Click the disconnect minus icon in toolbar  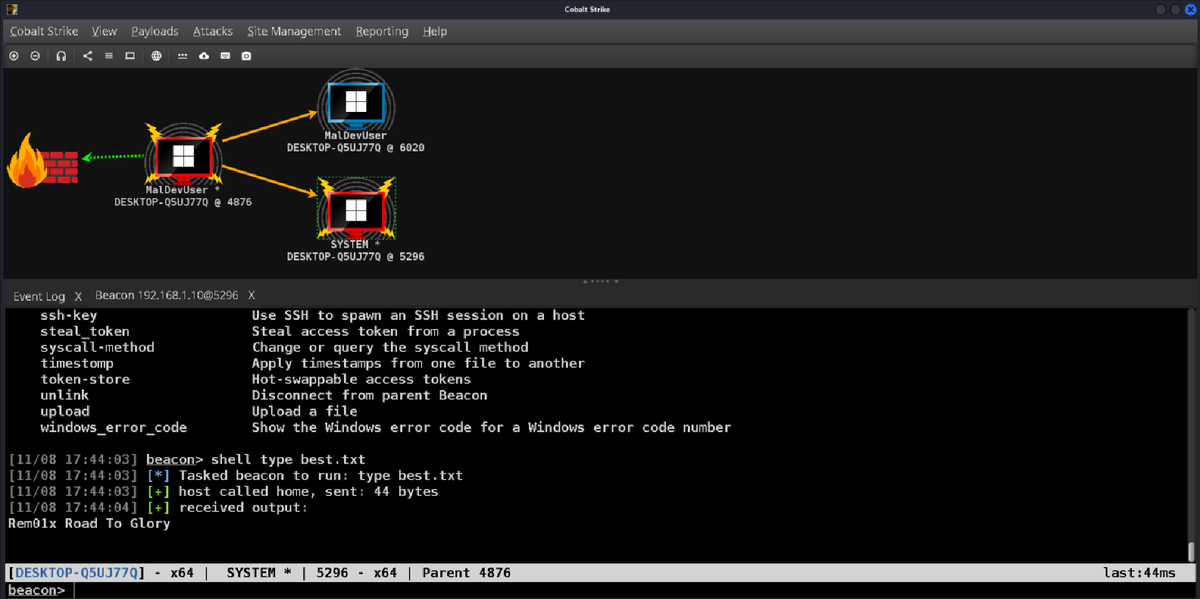(x=35, y=56)
